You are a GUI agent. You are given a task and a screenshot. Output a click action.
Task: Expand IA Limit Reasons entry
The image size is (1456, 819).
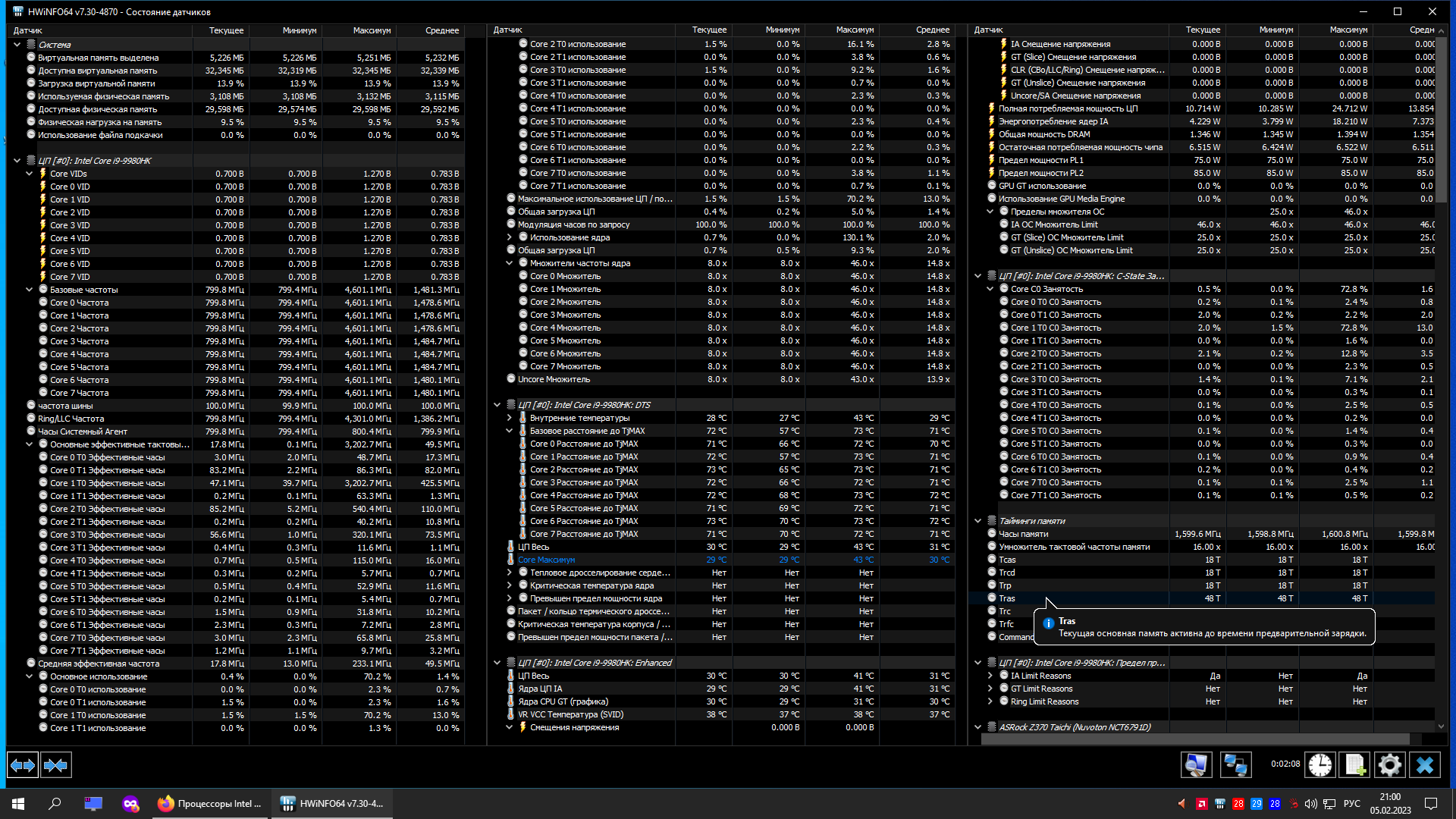[990, 676]
